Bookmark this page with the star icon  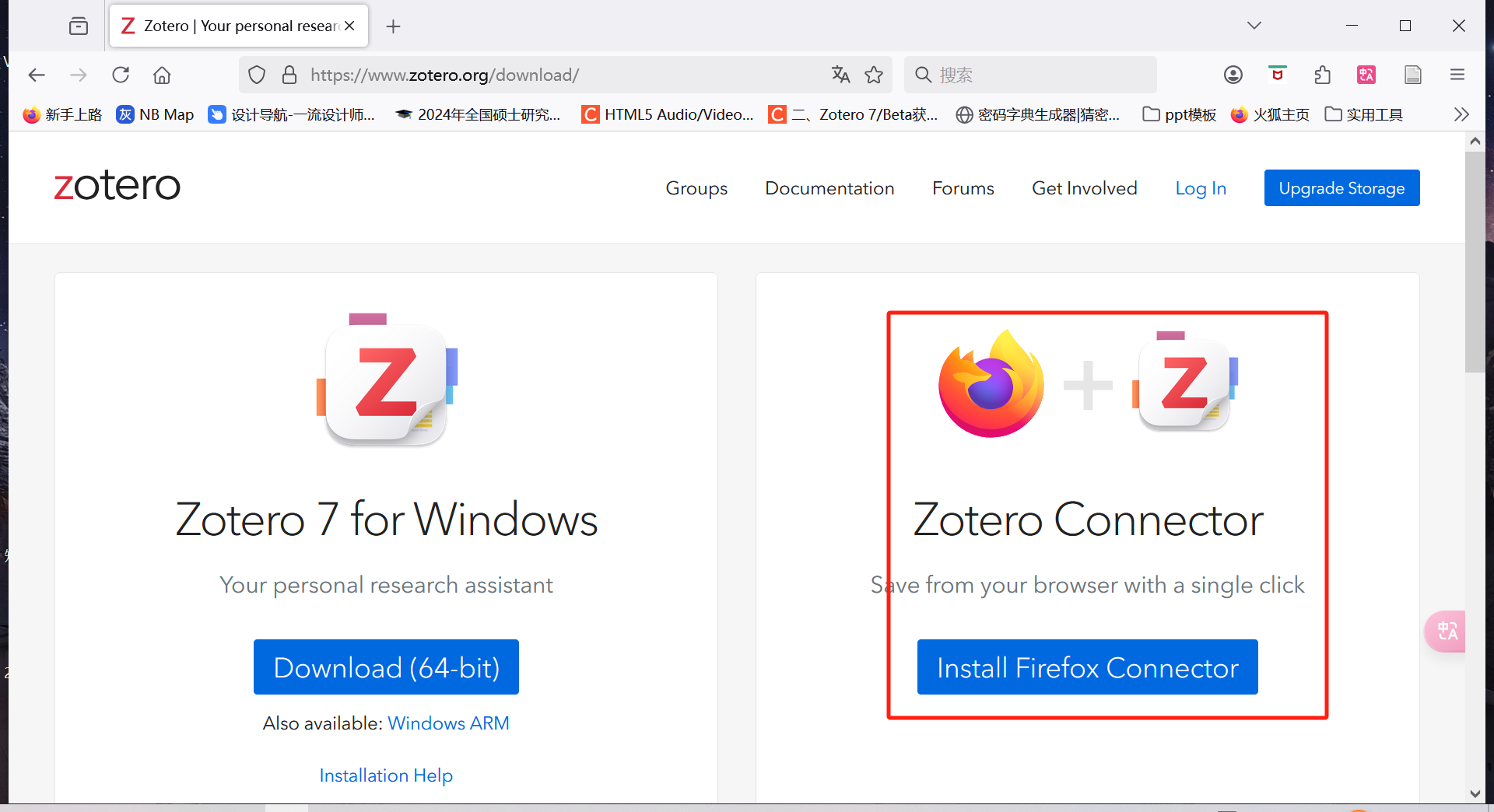[874, 75]
